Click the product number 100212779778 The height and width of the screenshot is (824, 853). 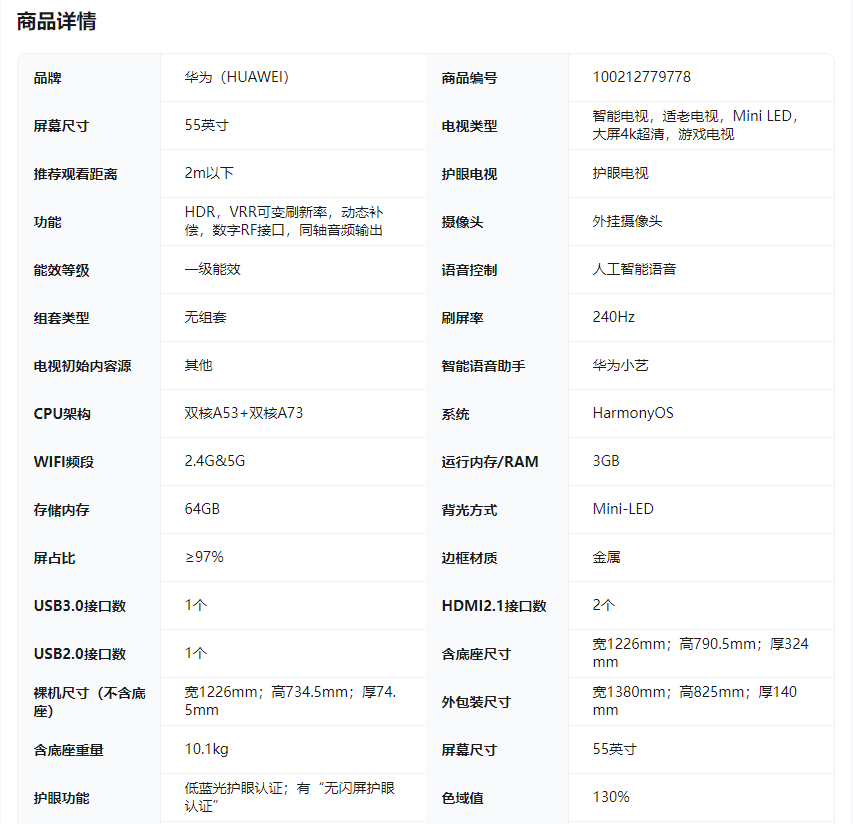[641, 78]
